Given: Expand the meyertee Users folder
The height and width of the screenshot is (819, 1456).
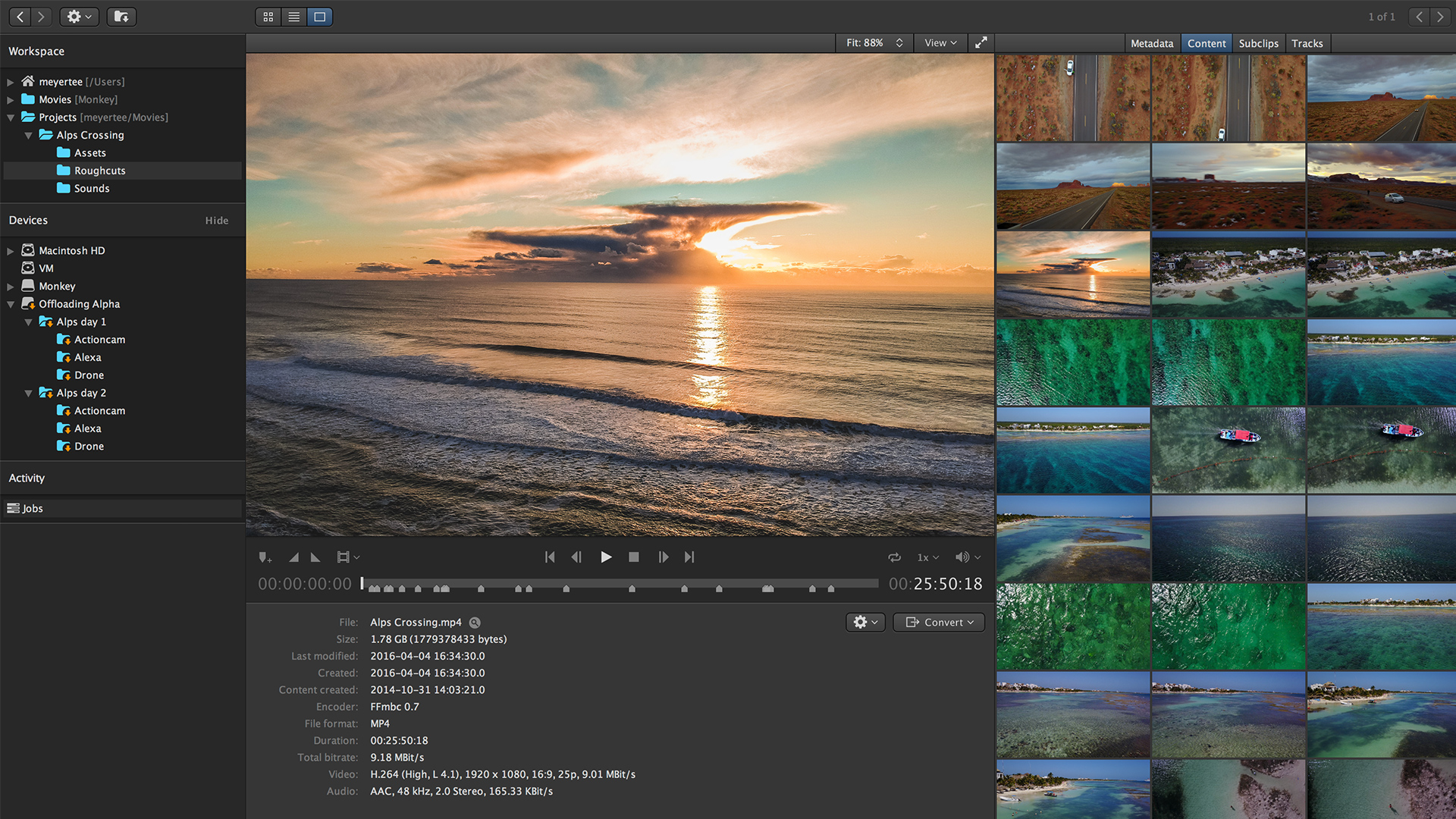Looking at the screenshot, I should tap(11, 82).
